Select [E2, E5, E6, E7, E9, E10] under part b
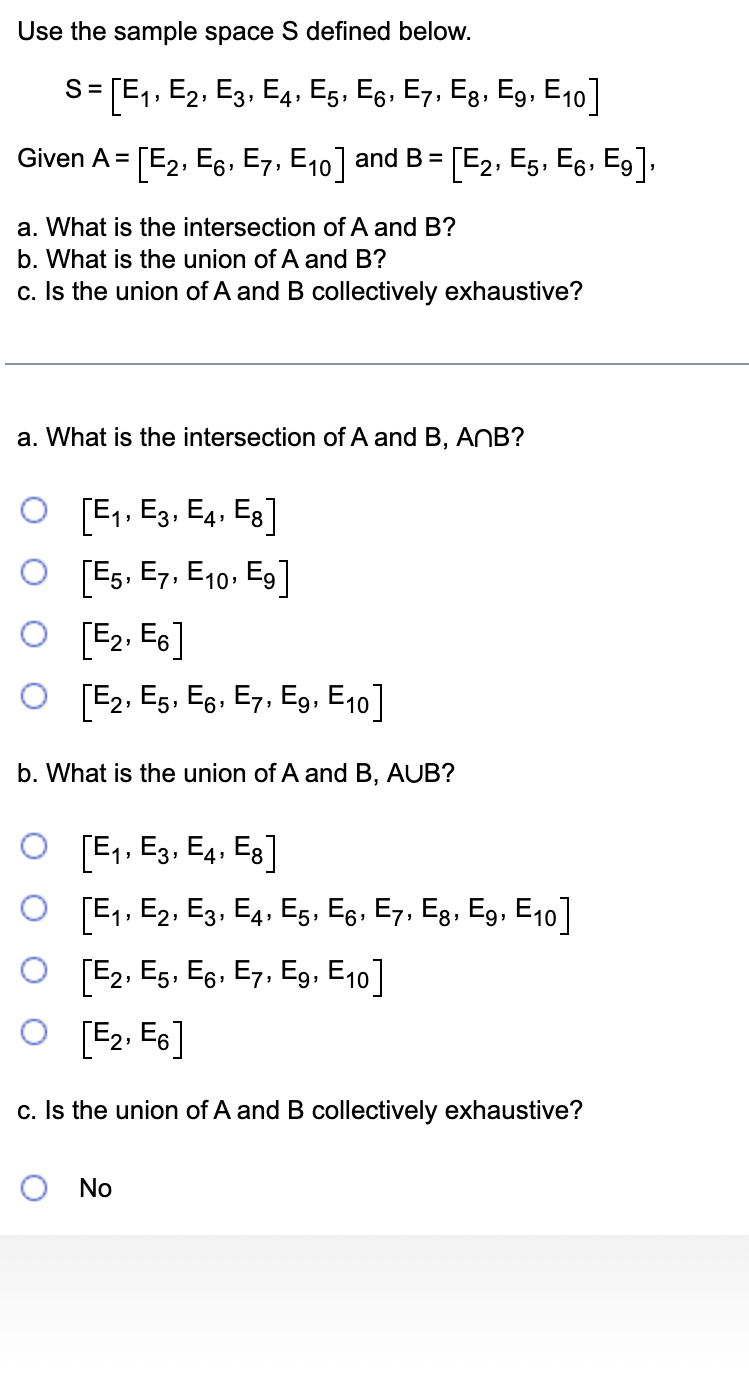Image resolution: width=749 pixels, height=1376 pixels. [x=35, y=972]
